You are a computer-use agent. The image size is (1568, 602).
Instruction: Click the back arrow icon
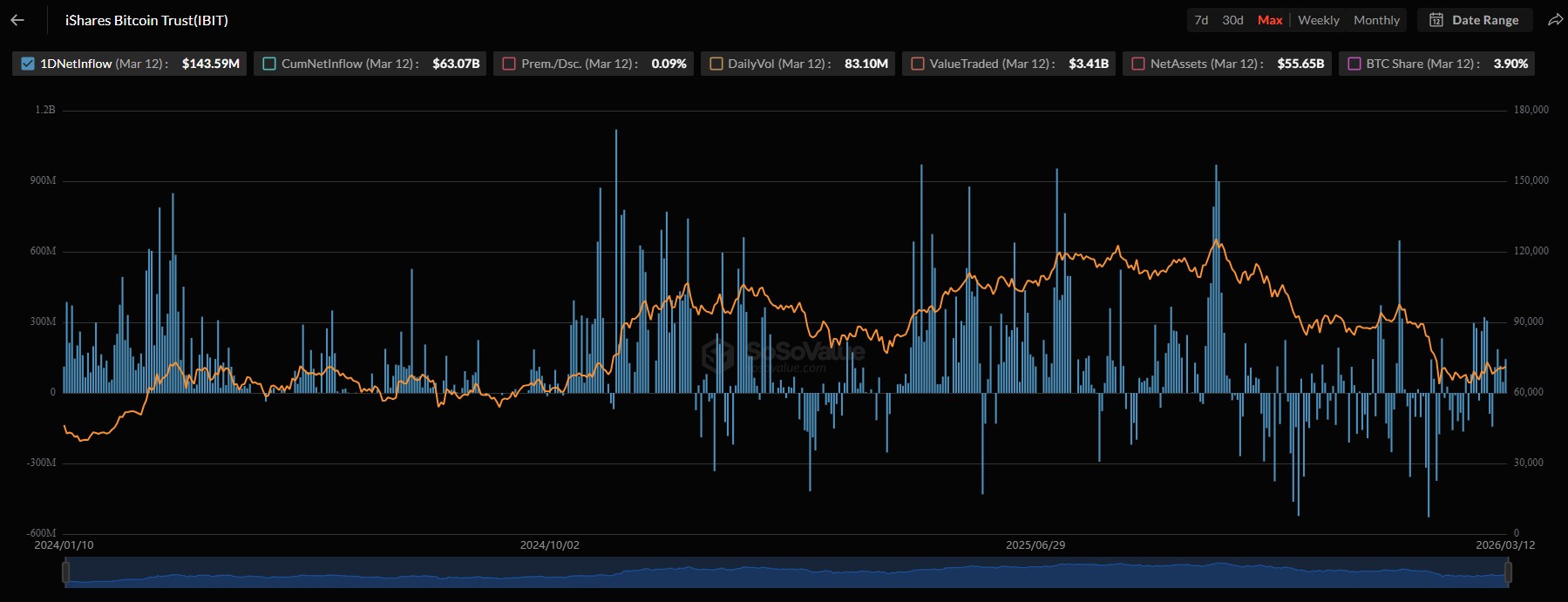[17, 20]
